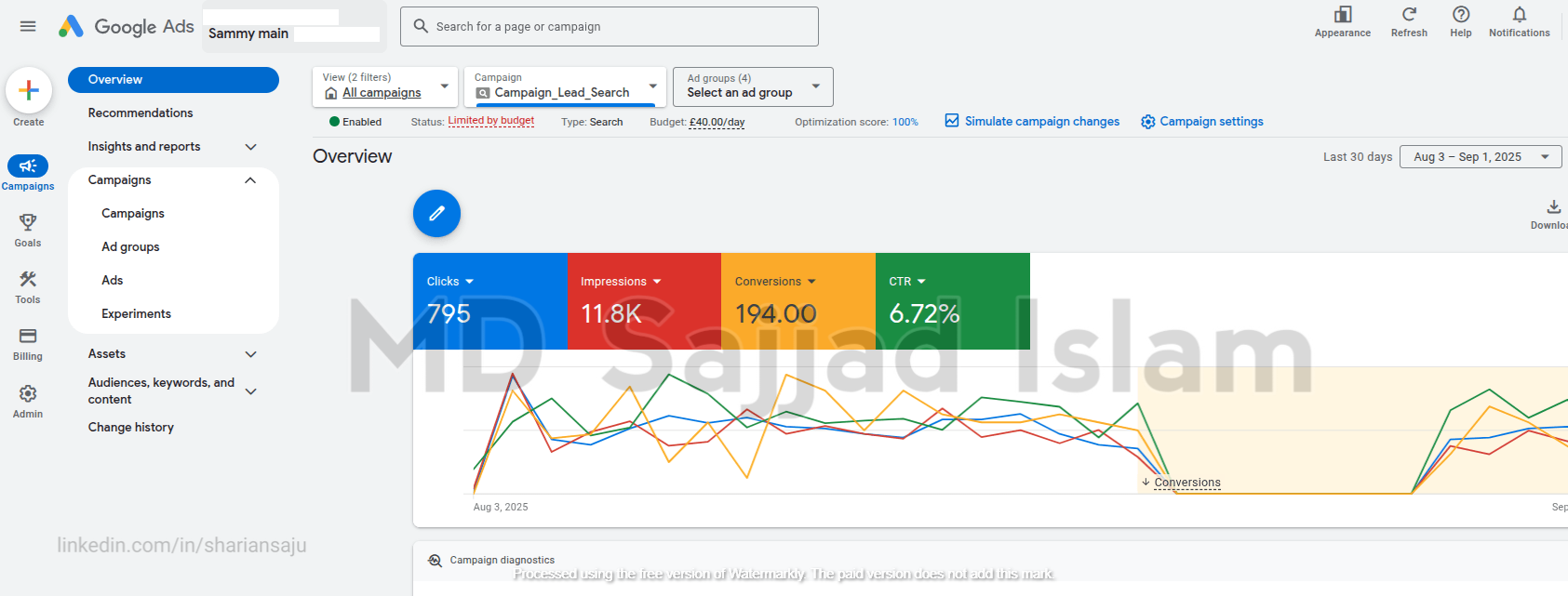Click the £40.00/day budget value
The width and height of the screenshot is (1568, 596).
[x=717, y=122]
